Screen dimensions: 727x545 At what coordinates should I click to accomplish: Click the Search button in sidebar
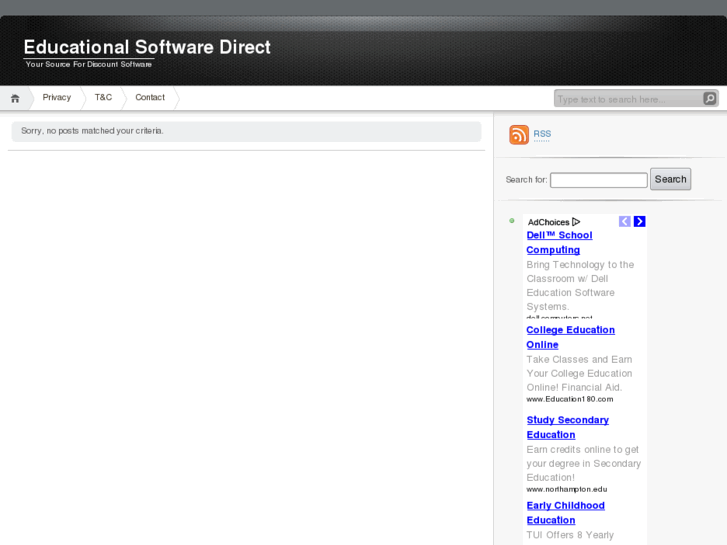click(670, 179)
